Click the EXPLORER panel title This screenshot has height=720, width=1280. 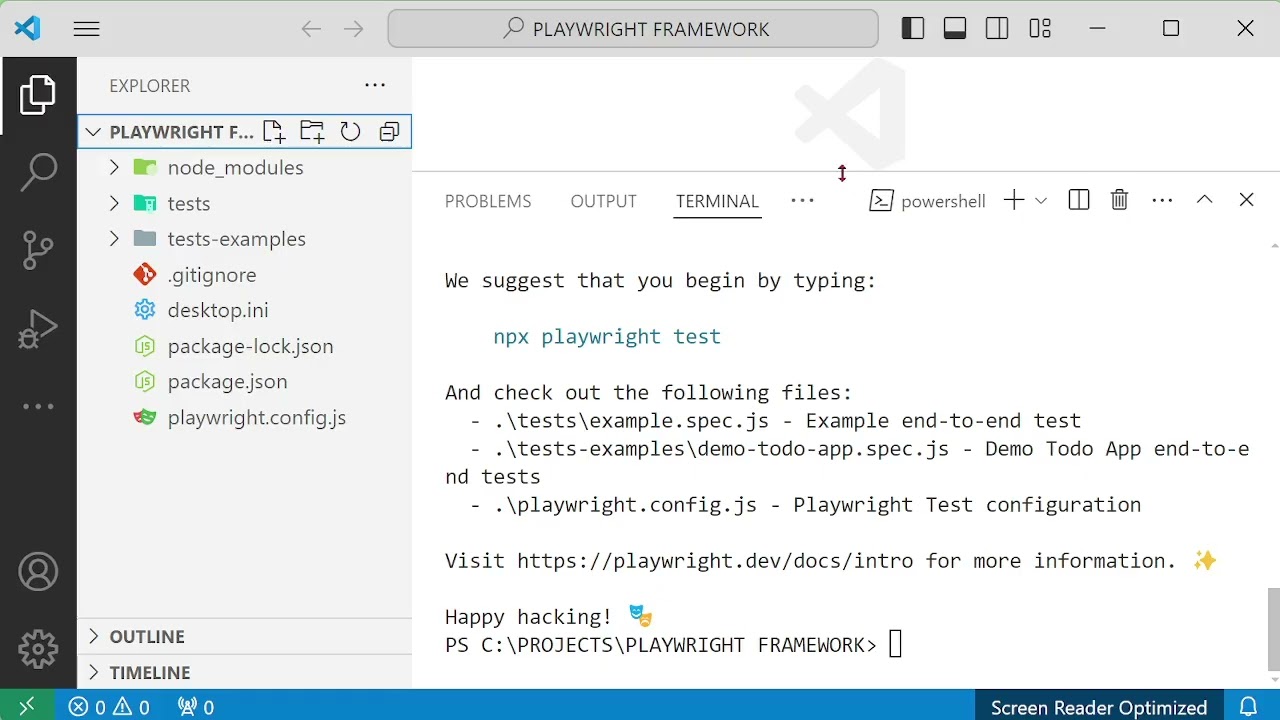(x=150, y=86)
